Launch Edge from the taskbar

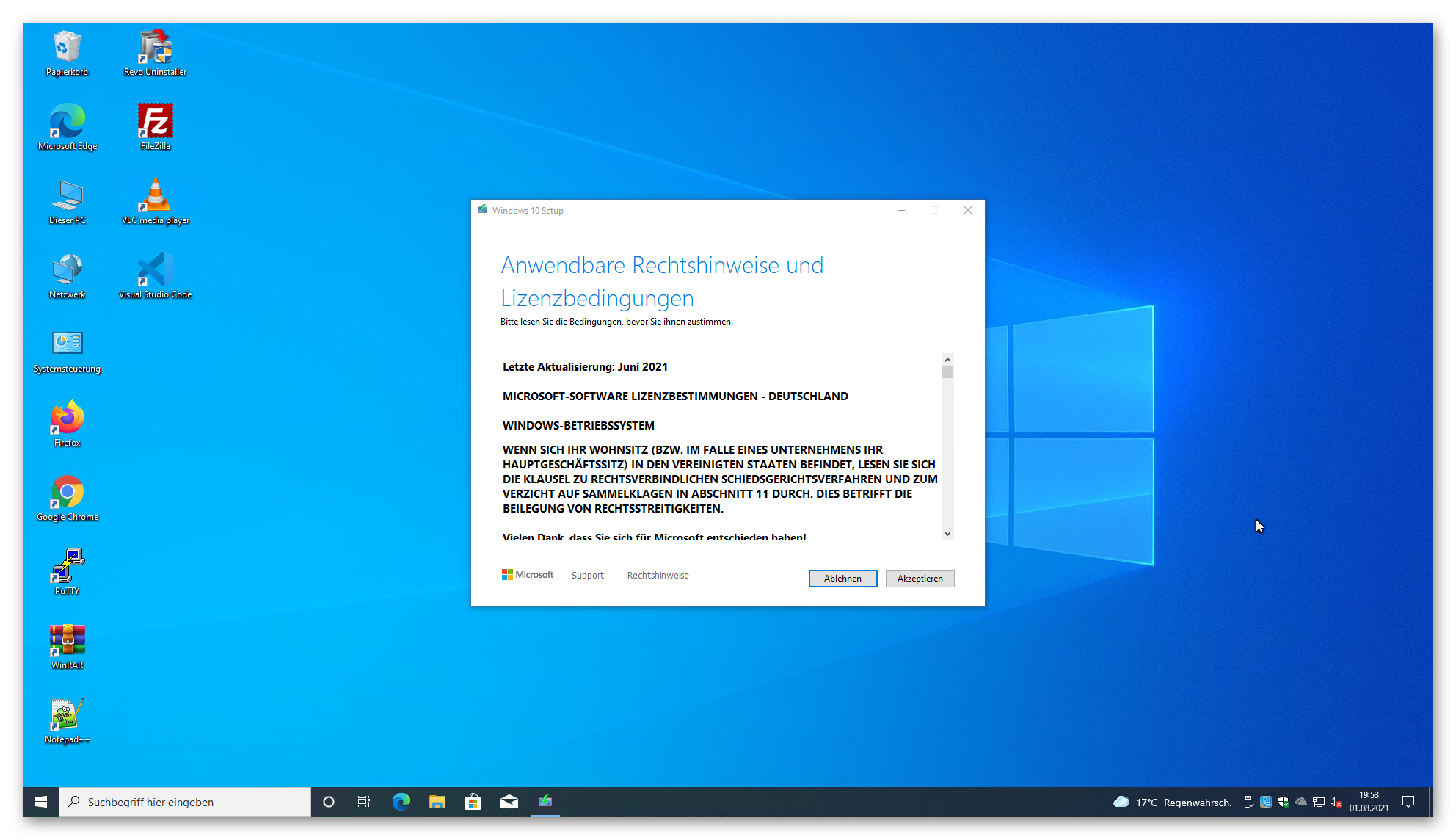[401, 802]
